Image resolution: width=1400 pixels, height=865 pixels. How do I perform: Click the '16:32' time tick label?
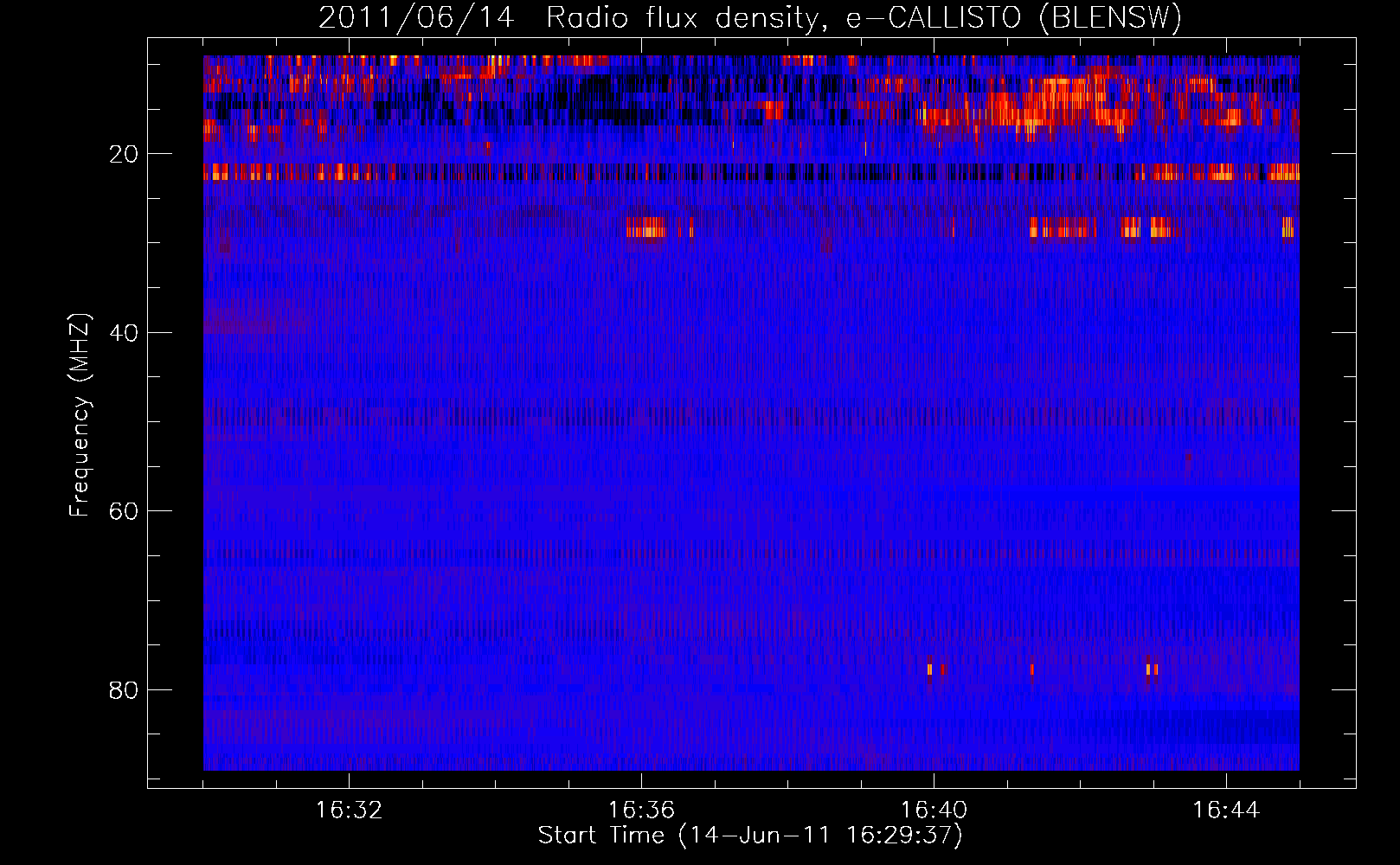click(349, 811)
